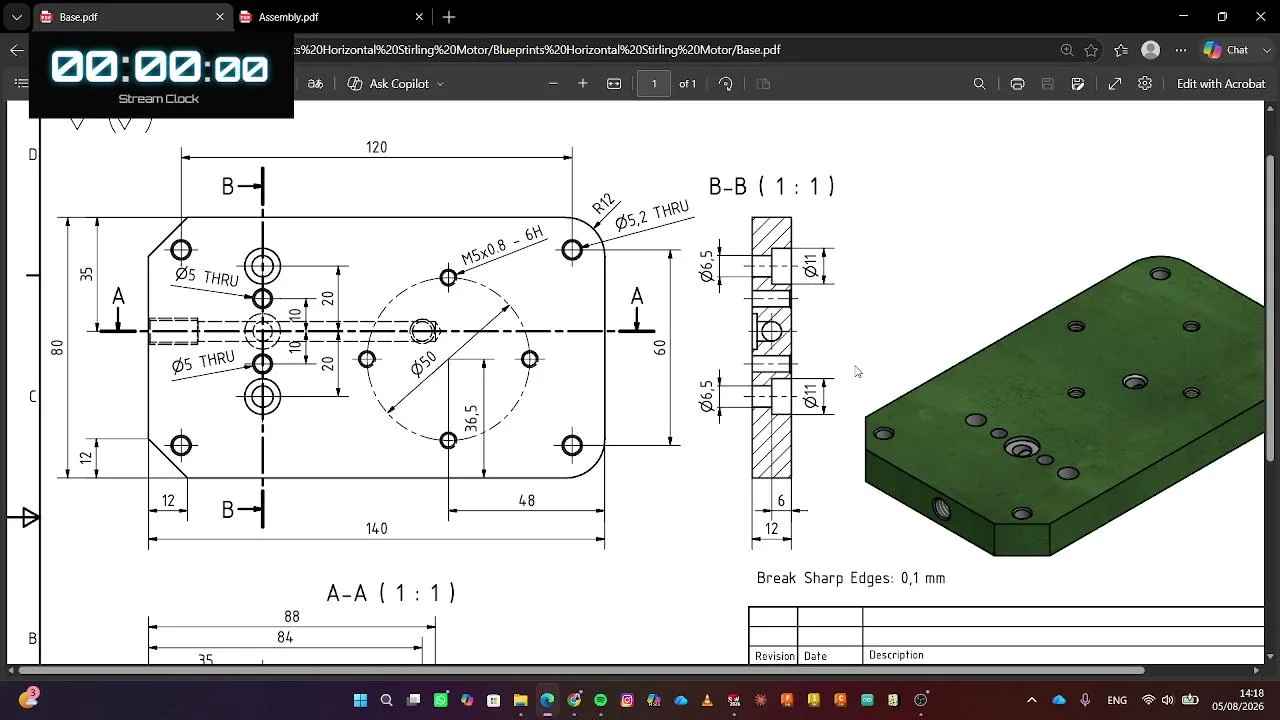
Task: Click the page number input field
Action: [x=654, y=84]
